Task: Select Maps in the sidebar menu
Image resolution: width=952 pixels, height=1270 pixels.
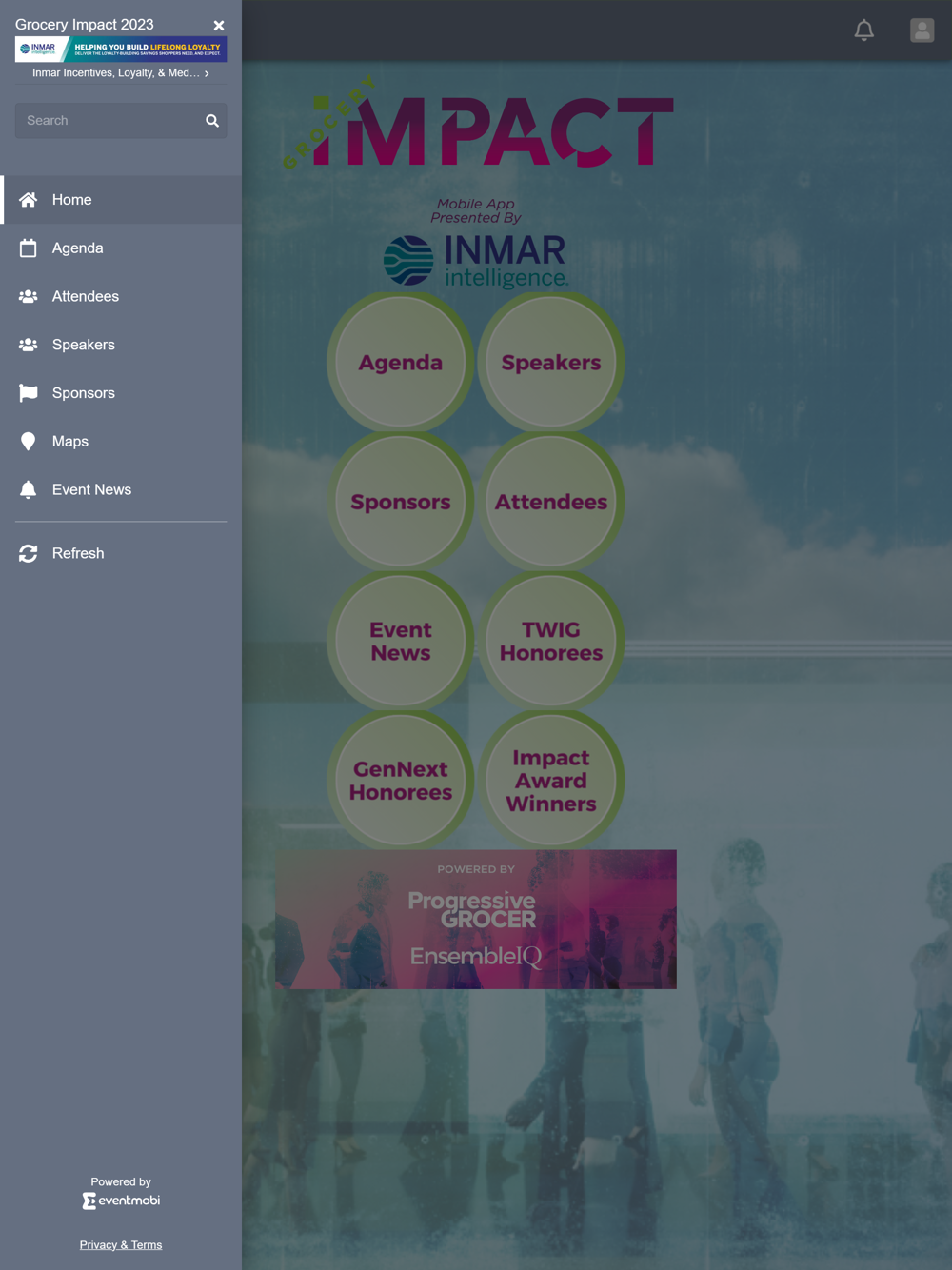Action: point(121,442)
